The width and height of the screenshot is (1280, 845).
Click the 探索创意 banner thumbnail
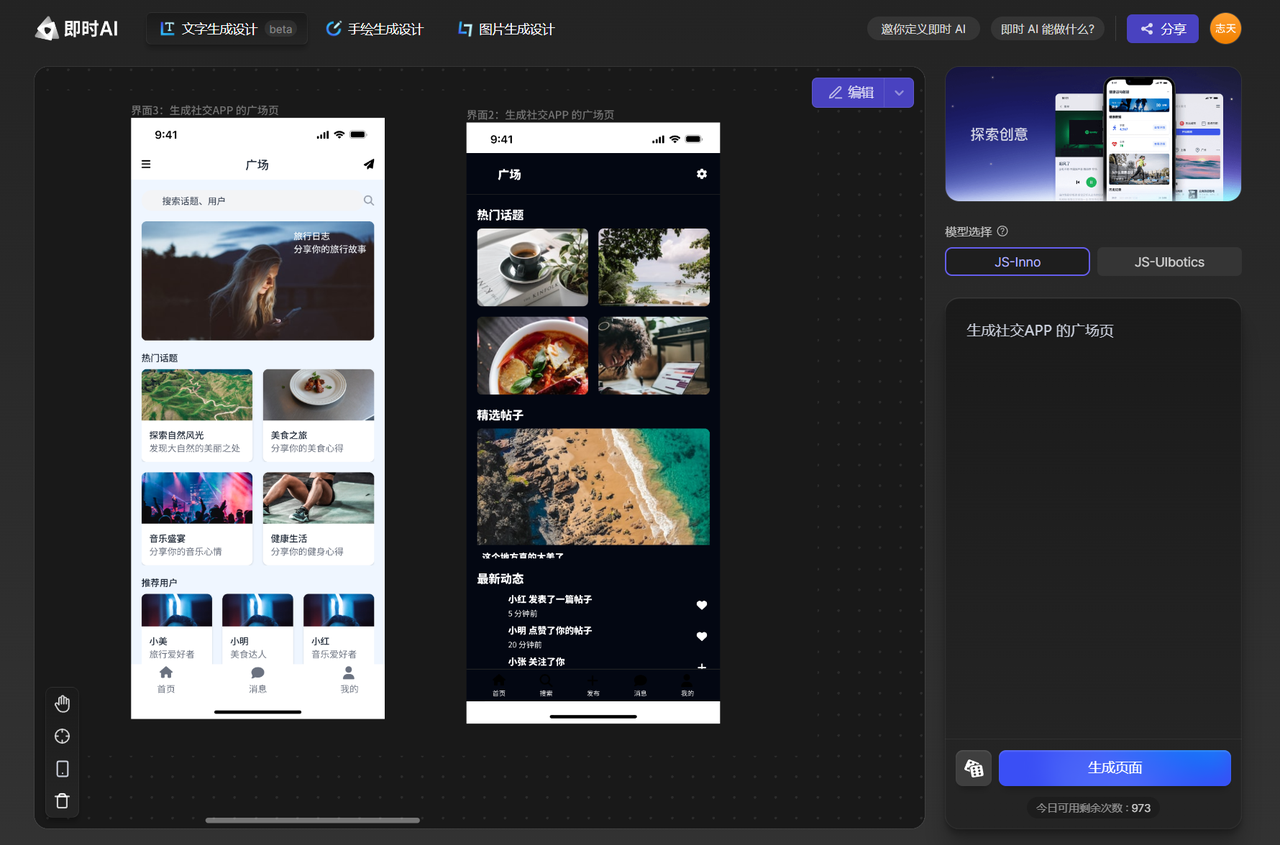1093,134
